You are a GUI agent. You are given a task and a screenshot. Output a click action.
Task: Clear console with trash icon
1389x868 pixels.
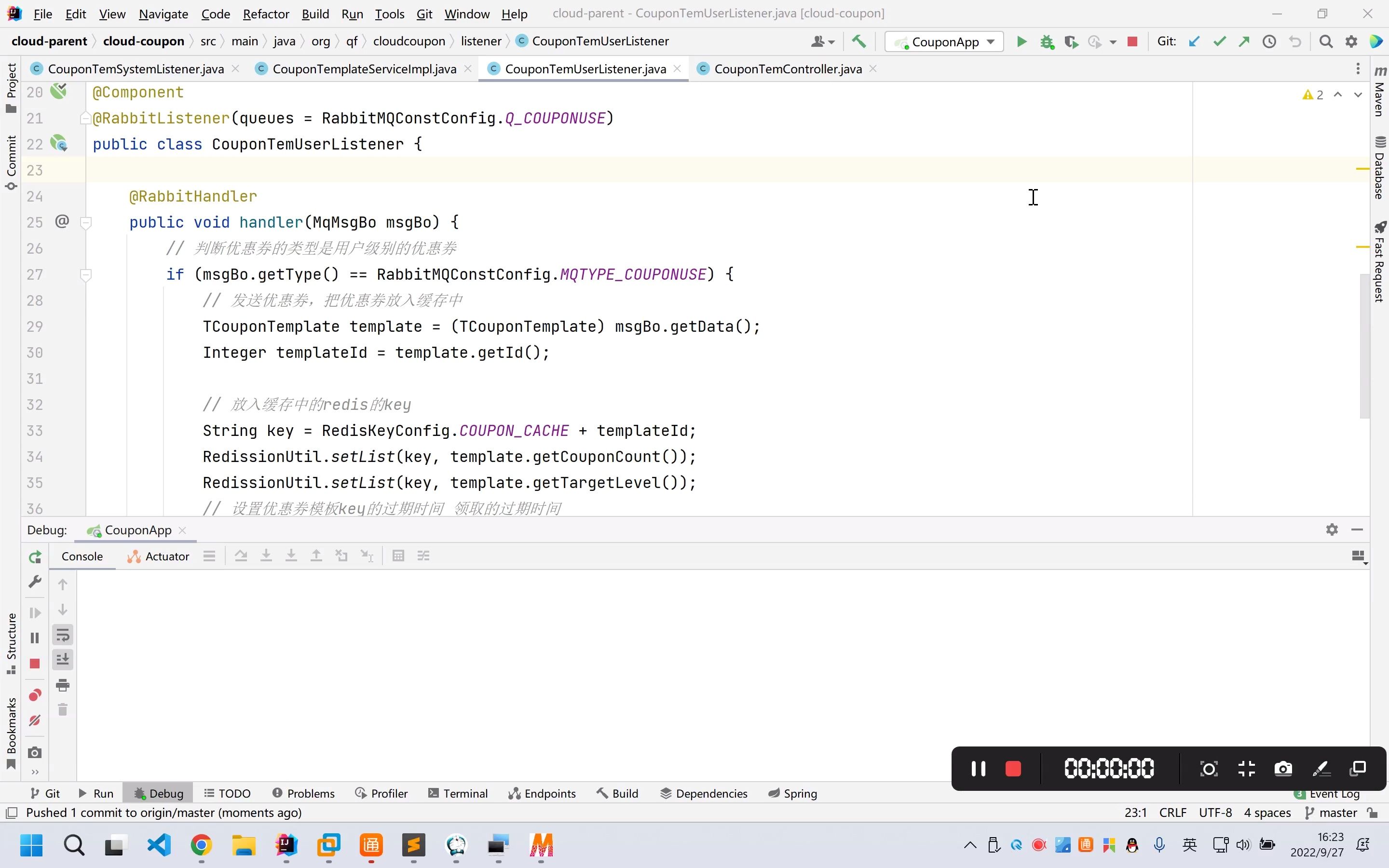pos(63,710)
